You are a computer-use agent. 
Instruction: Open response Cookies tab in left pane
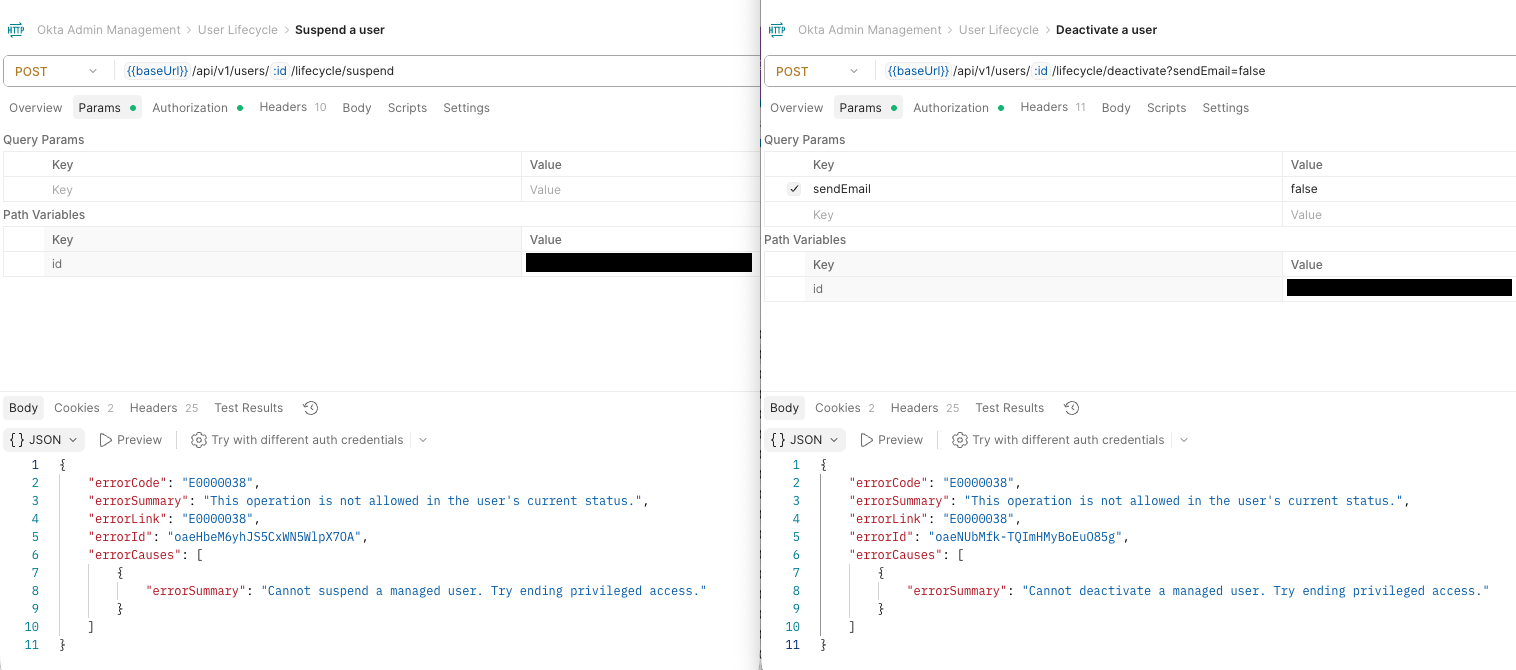84,408
